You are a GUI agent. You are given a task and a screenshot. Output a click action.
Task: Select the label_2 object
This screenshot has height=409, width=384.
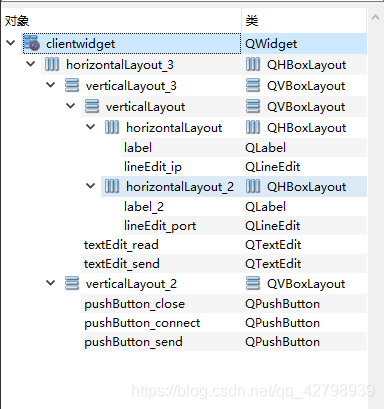[x=144, y=207]
